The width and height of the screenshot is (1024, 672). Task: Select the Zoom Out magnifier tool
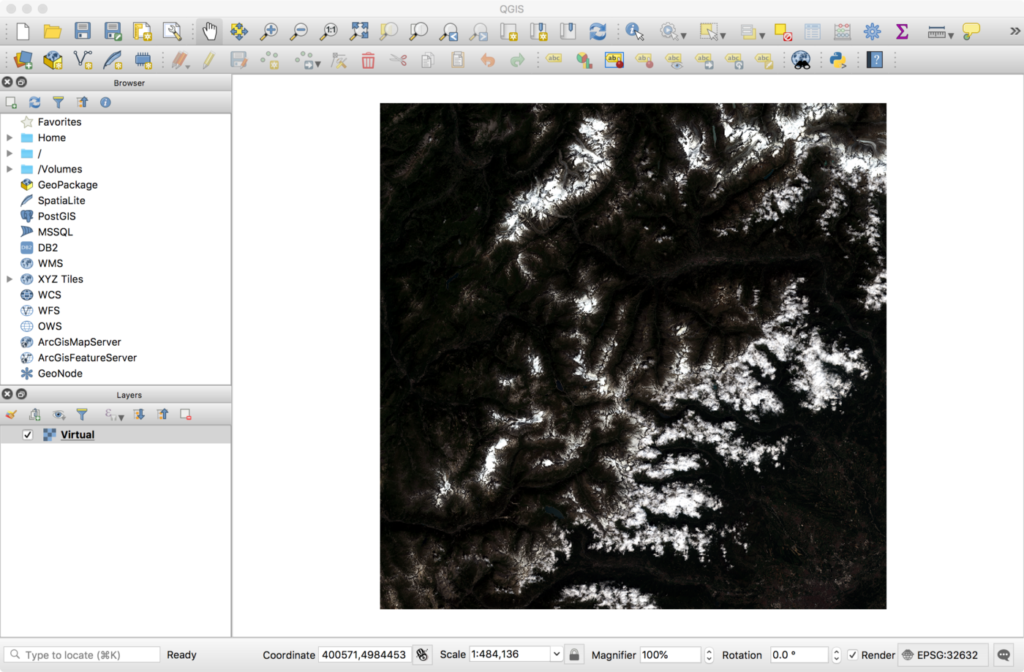(x=299, y=31)
